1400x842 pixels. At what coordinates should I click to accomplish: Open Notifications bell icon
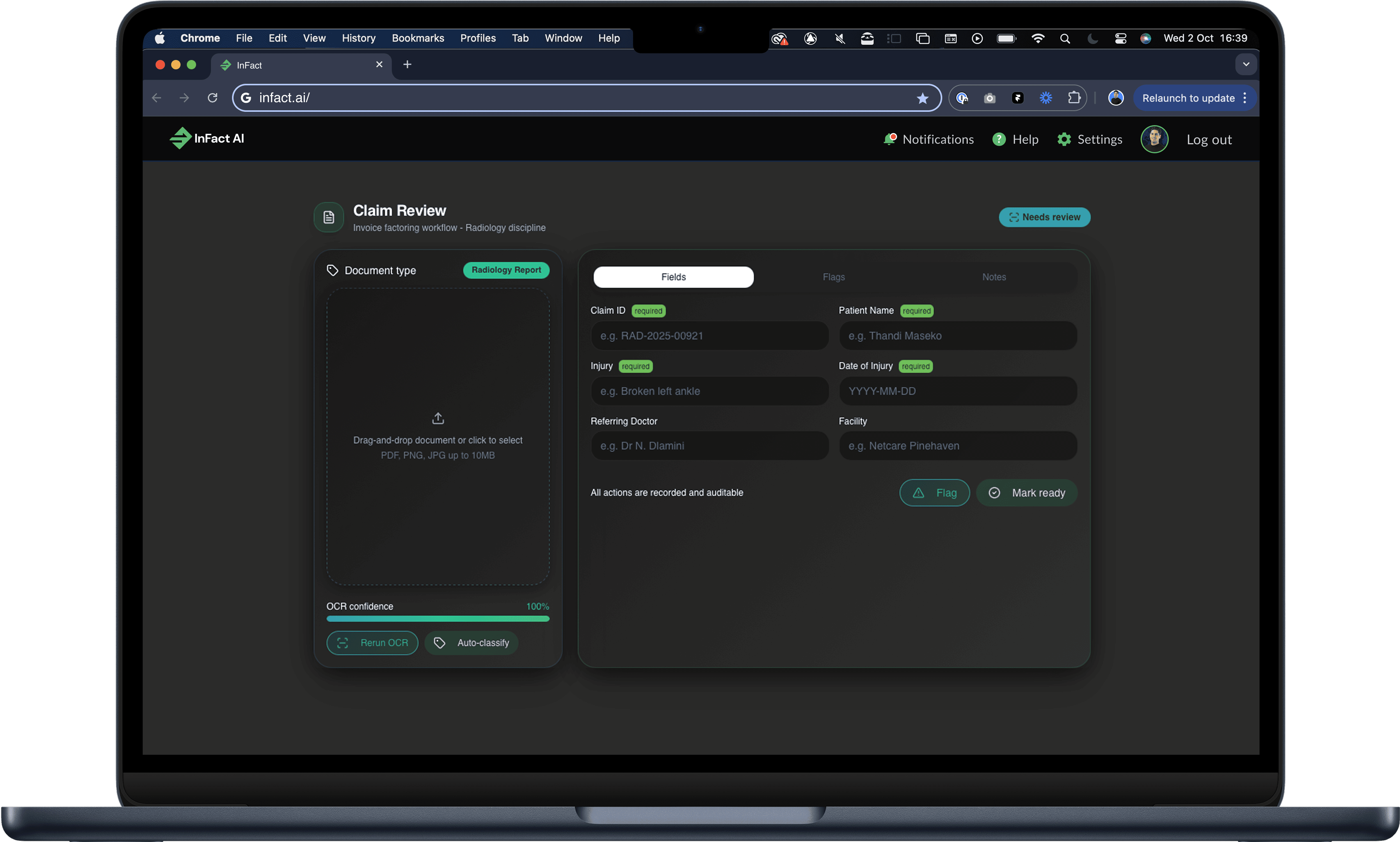(889, 139)
